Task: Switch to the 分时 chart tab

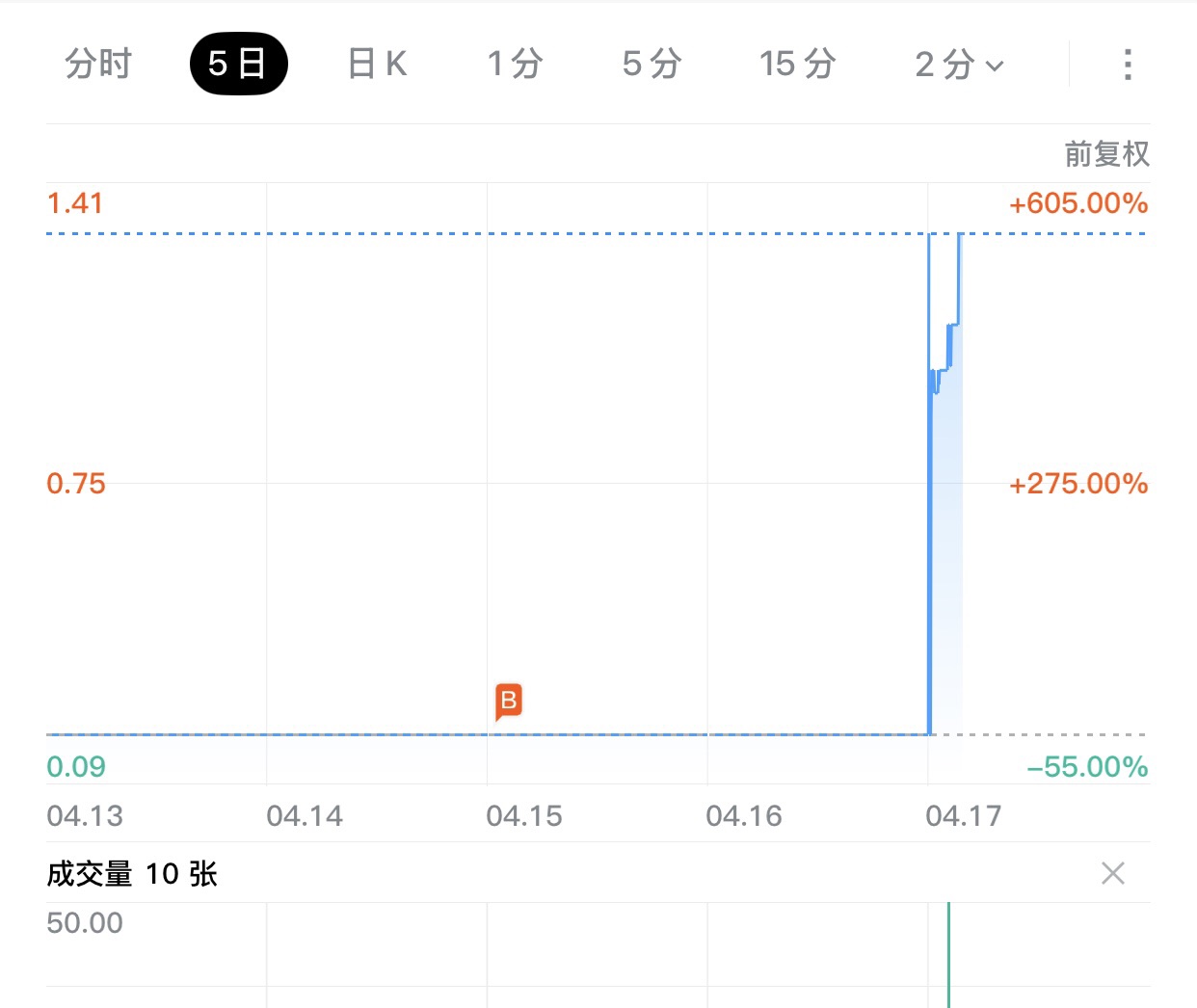Action: point(98,65)
